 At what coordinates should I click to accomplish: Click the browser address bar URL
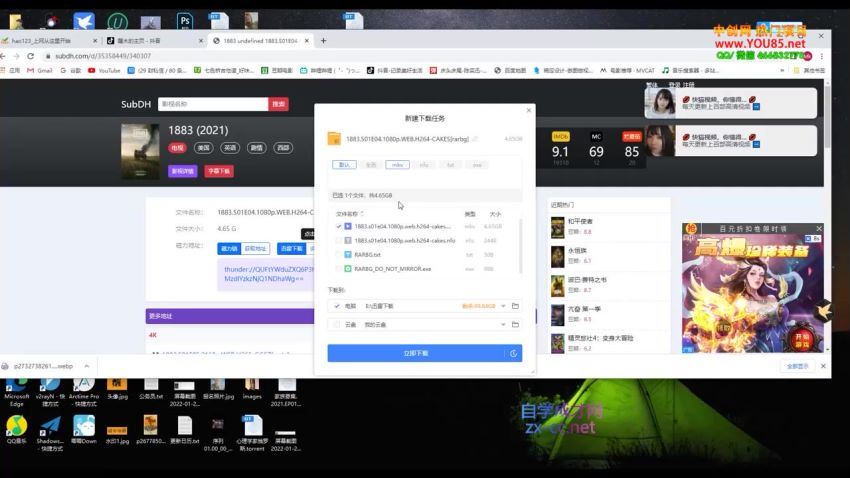[103, 56]
